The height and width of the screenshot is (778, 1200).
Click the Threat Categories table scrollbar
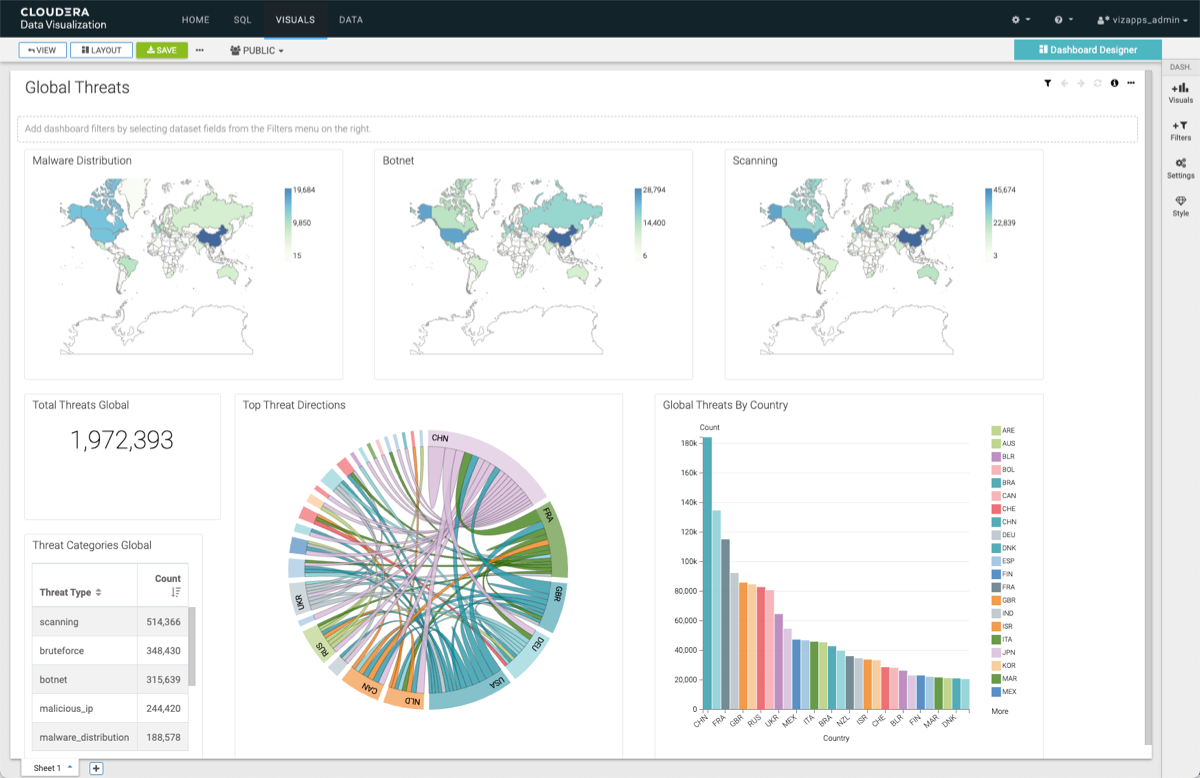click(x=192, y=645)
